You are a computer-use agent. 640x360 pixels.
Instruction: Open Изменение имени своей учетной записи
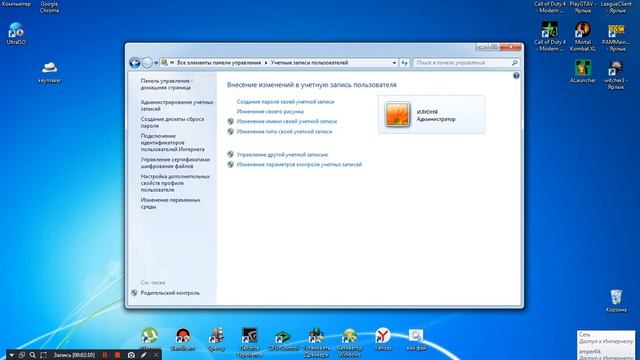click(287, 121)
